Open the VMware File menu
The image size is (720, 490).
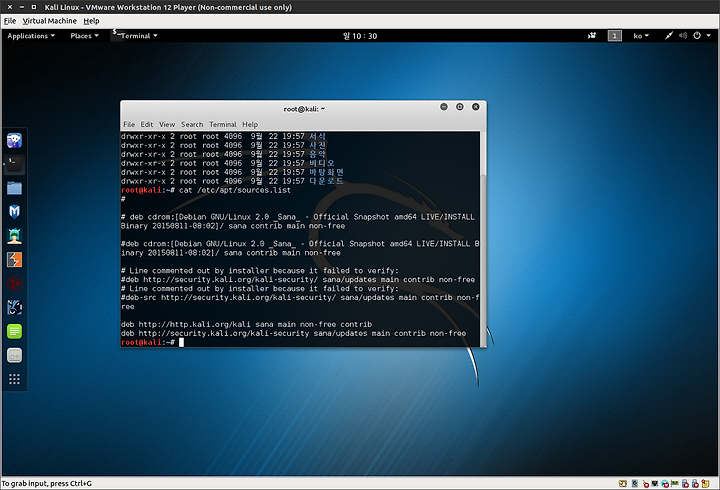tap(10, 21)
